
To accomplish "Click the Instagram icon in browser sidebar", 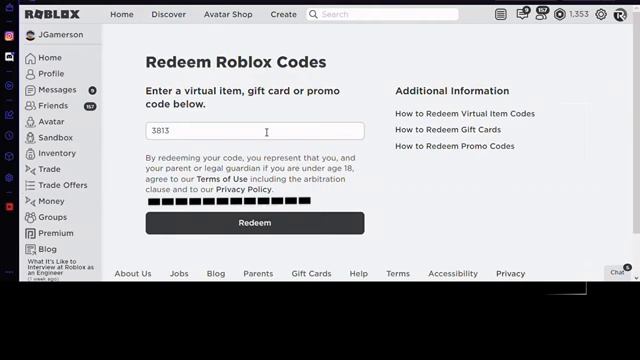I will pyautogui.click(x=9, y=36).
